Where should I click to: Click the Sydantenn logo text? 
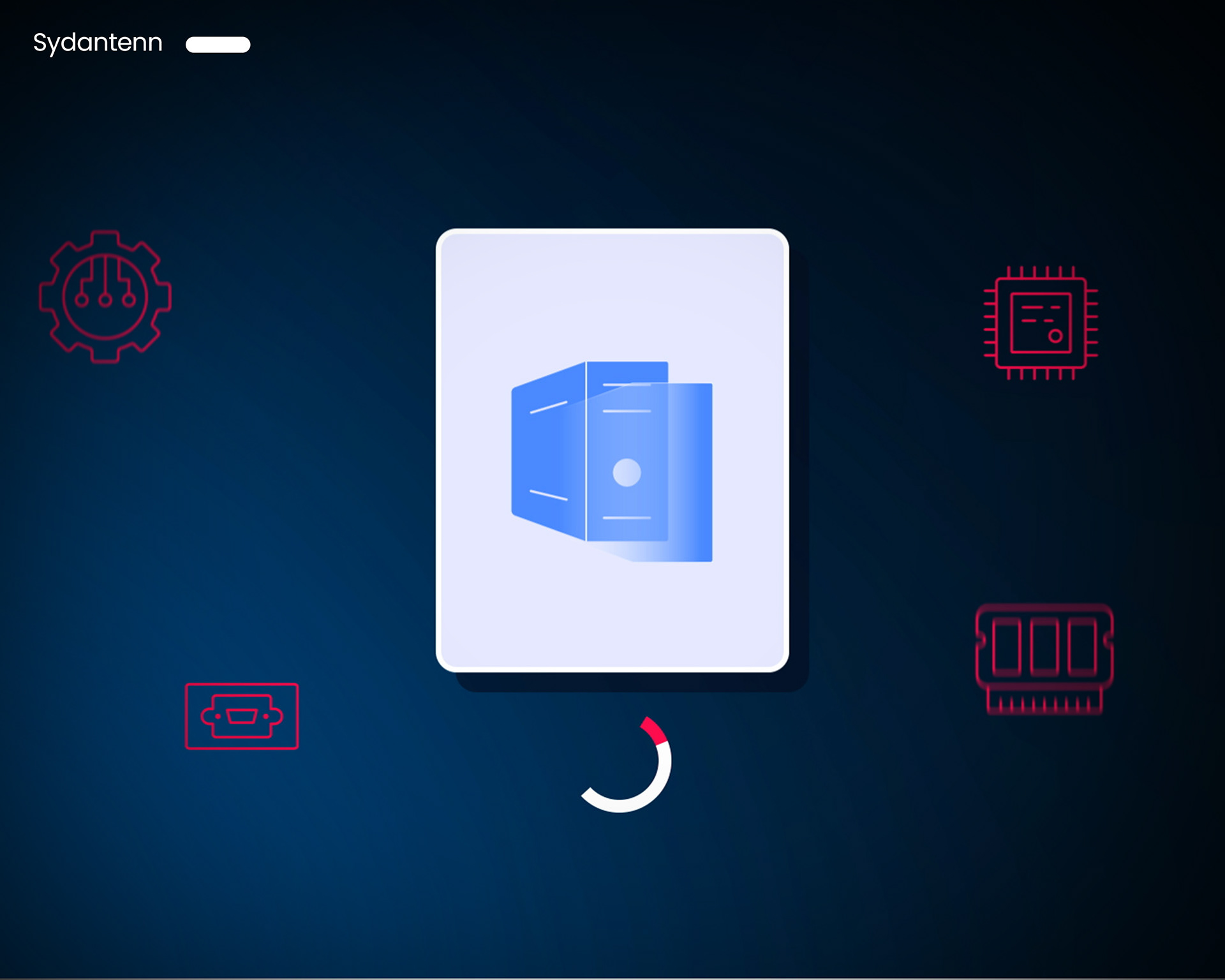coord(98,43)
